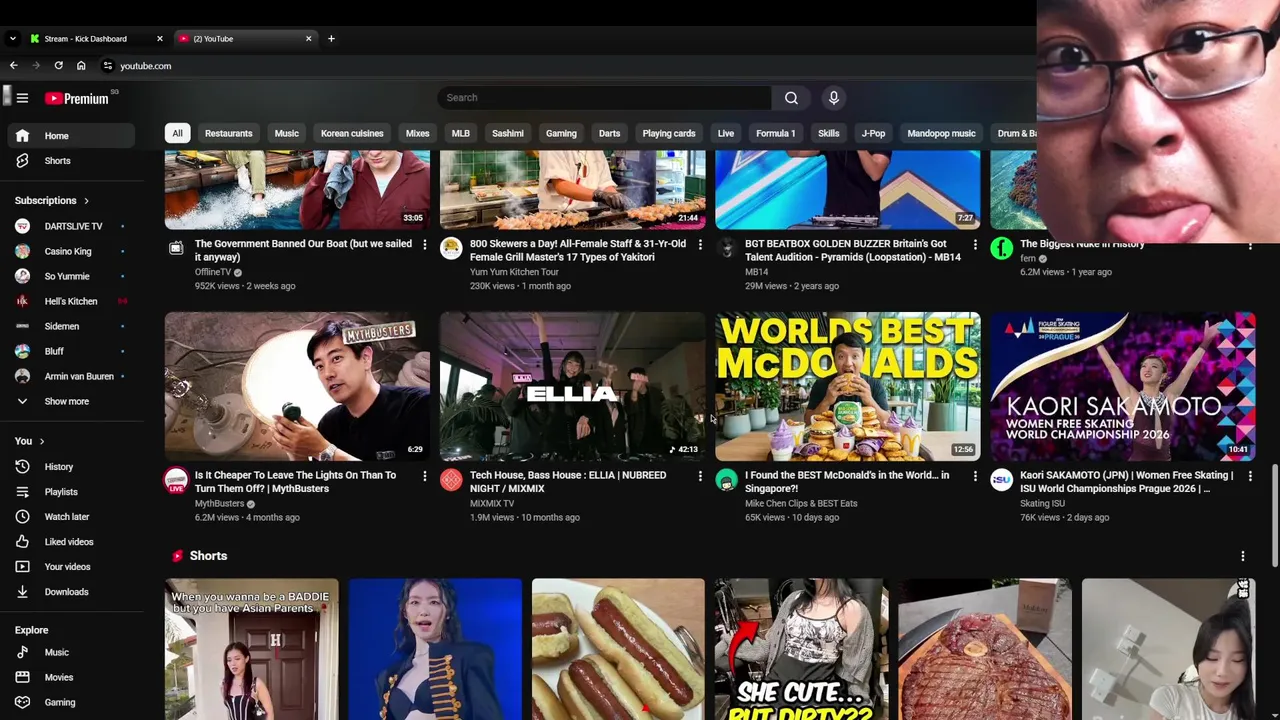Screen dimensions: 1280x720
Task: Open DARTSLIVE TV subscription channel
Action: (70, 226)
